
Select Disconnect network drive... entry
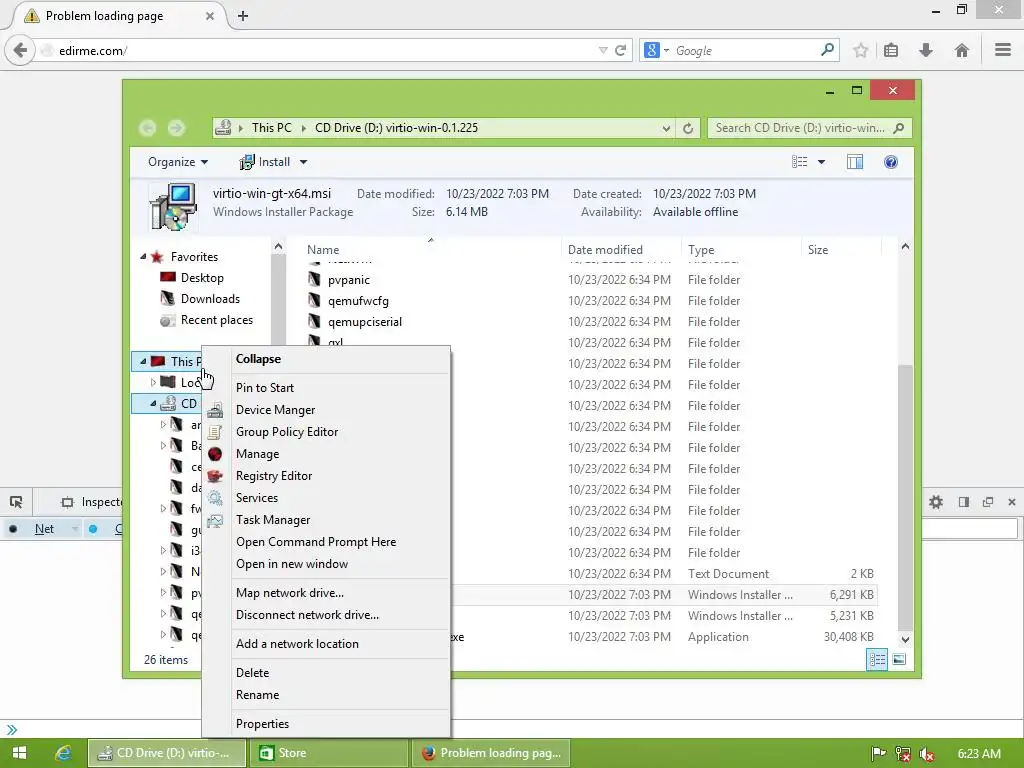coord(307,615)
